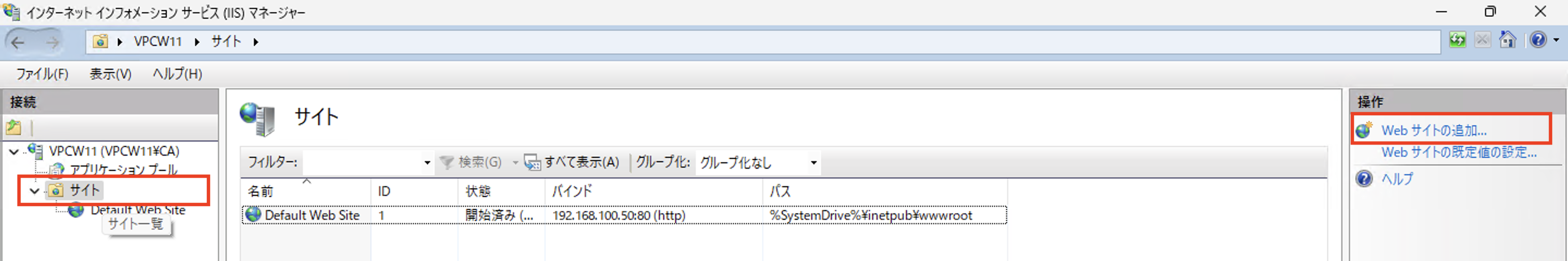1568x261 pixels.
Task: Click the 192.168.100.50:80 (http) binding cell
Action: coord(618,215)
